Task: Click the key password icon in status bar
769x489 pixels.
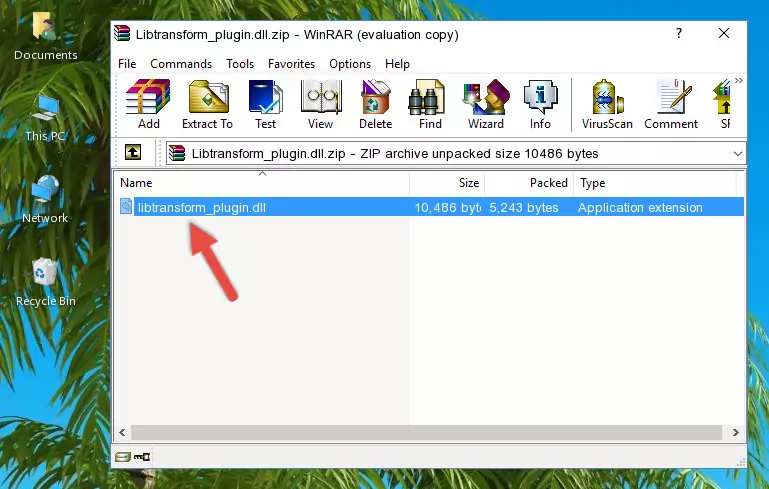Action: tap(142, 457)
